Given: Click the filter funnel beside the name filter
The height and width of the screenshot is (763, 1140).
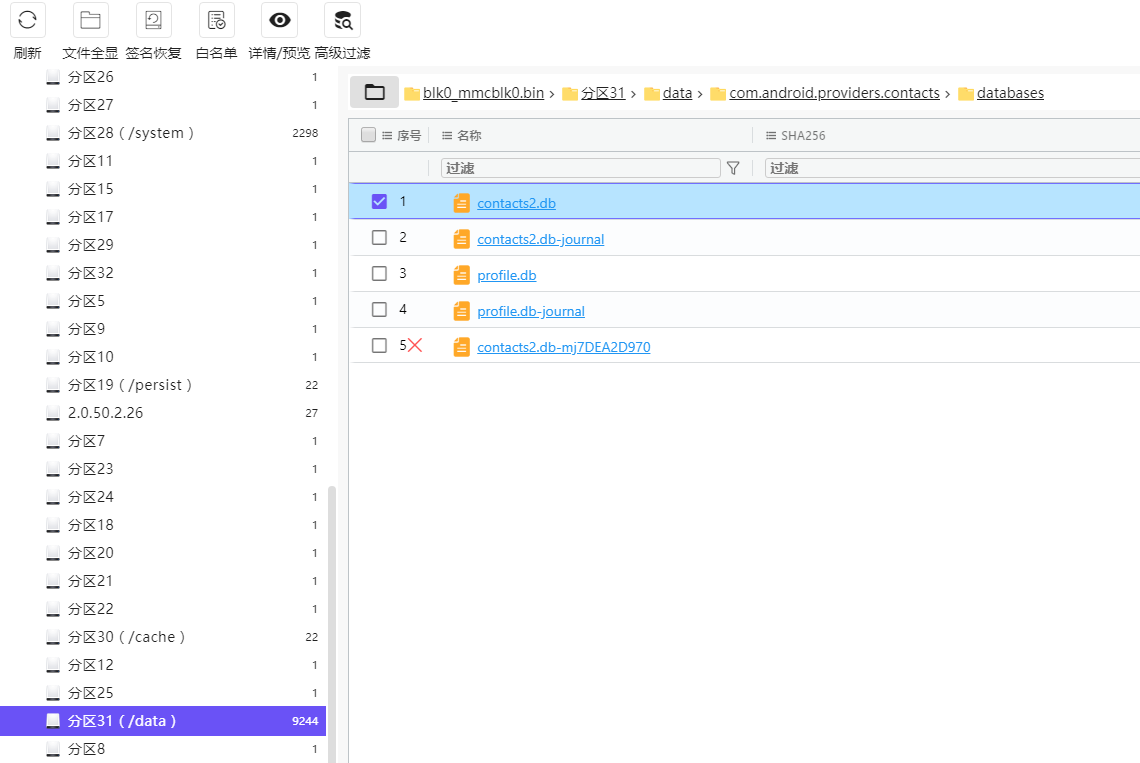Looking at the screenshot, I should click(x=733, y=167).
